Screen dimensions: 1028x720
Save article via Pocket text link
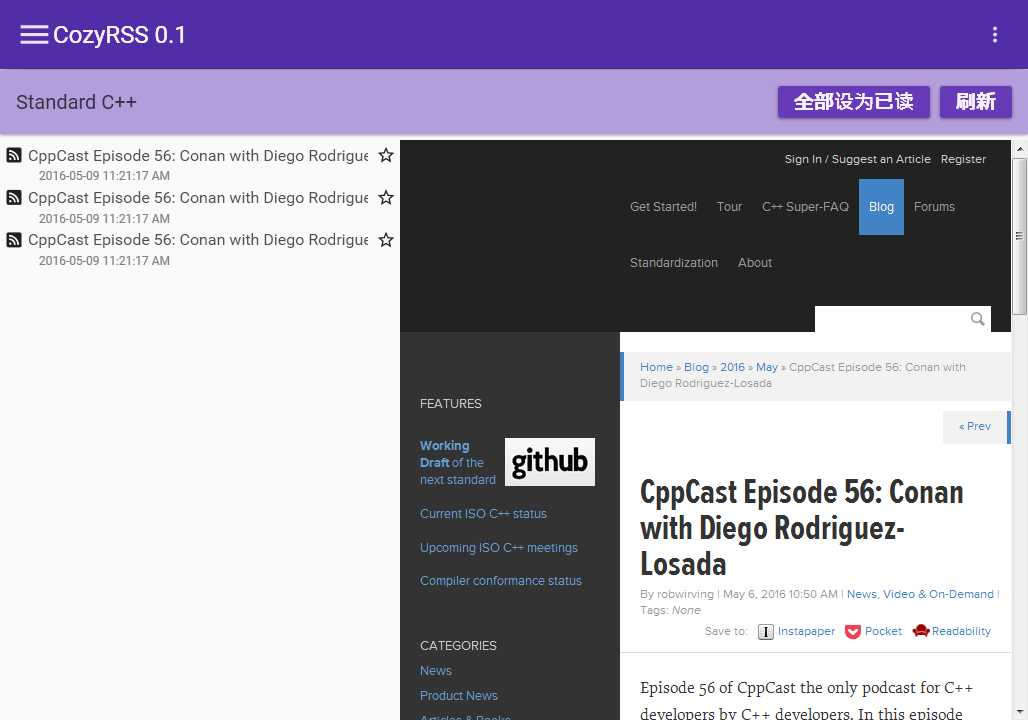click(x=883, y=631)
